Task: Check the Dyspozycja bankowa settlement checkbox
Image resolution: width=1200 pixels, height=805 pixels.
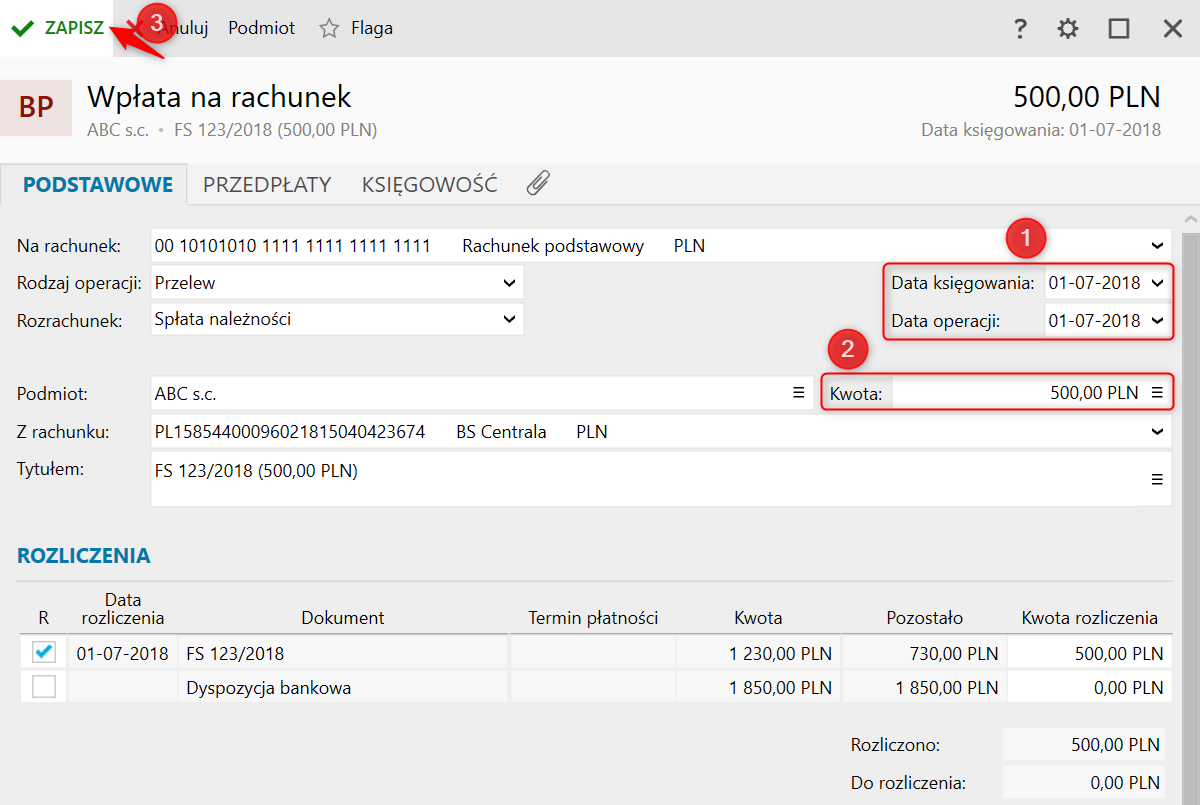Action: pos(44,687)
